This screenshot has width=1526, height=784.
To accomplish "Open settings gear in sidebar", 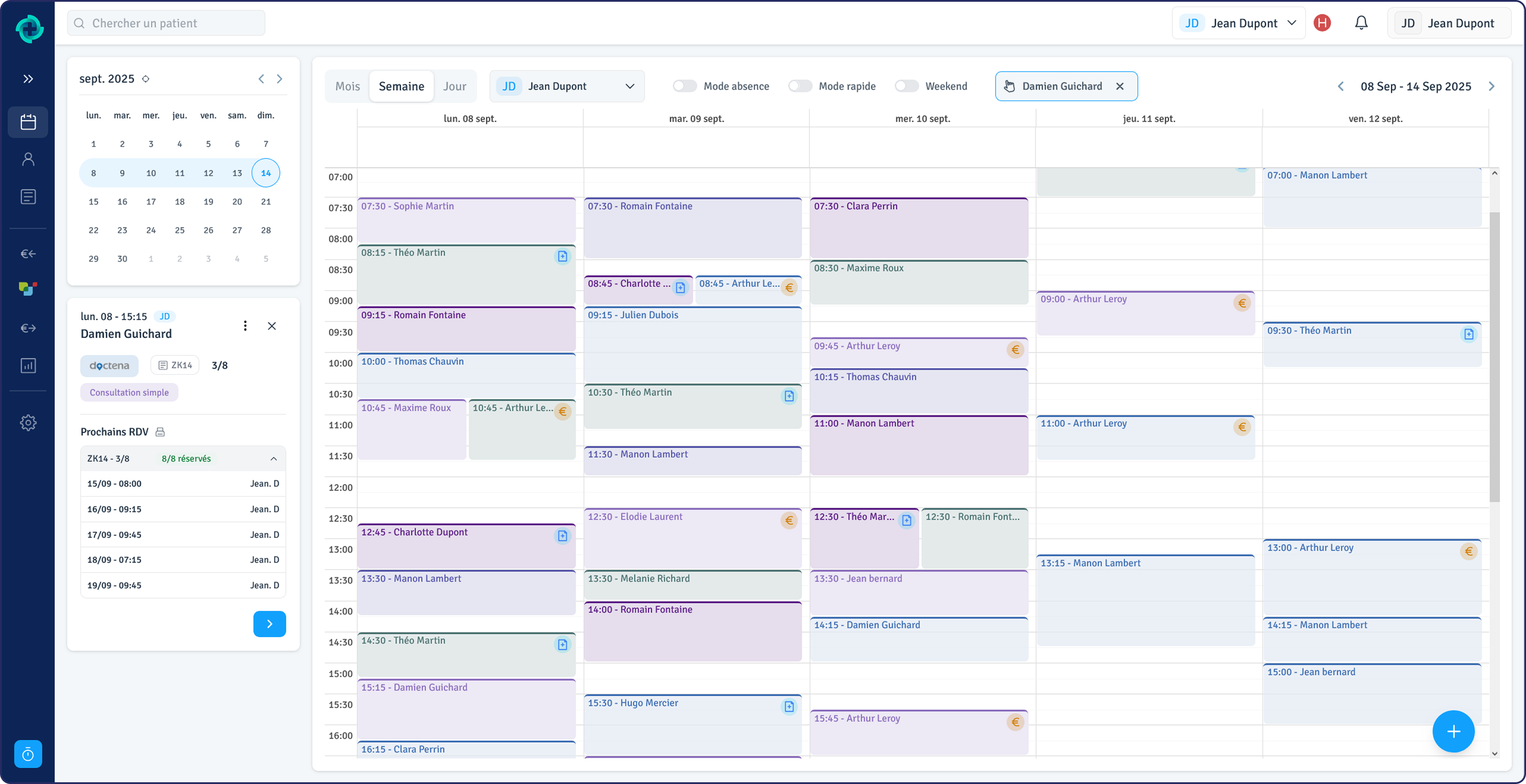I will click(x=28, y=422).
